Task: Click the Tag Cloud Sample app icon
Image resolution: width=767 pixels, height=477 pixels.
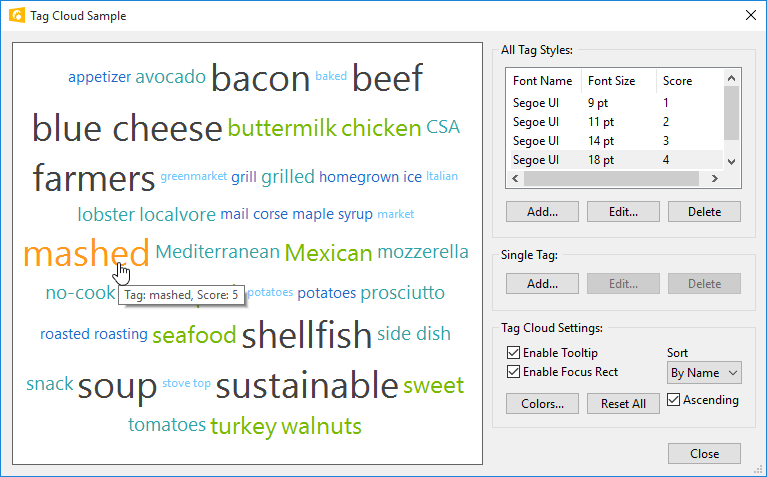Action: point(17,15)
